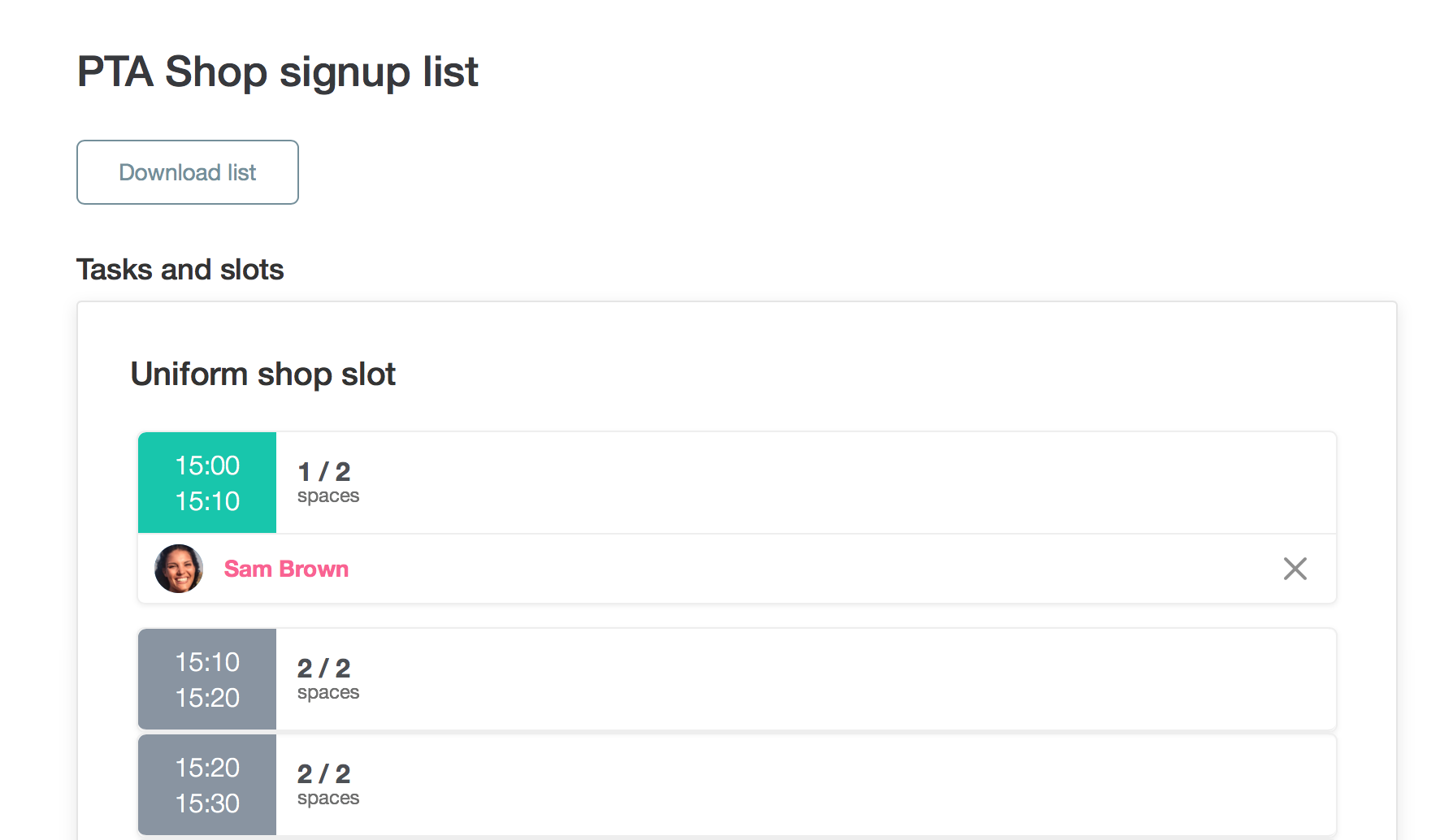This screenshot has width=1440, height=840.
Task: Click 2 / 2 count in 15:20 slot
Action: click(324, 774)
